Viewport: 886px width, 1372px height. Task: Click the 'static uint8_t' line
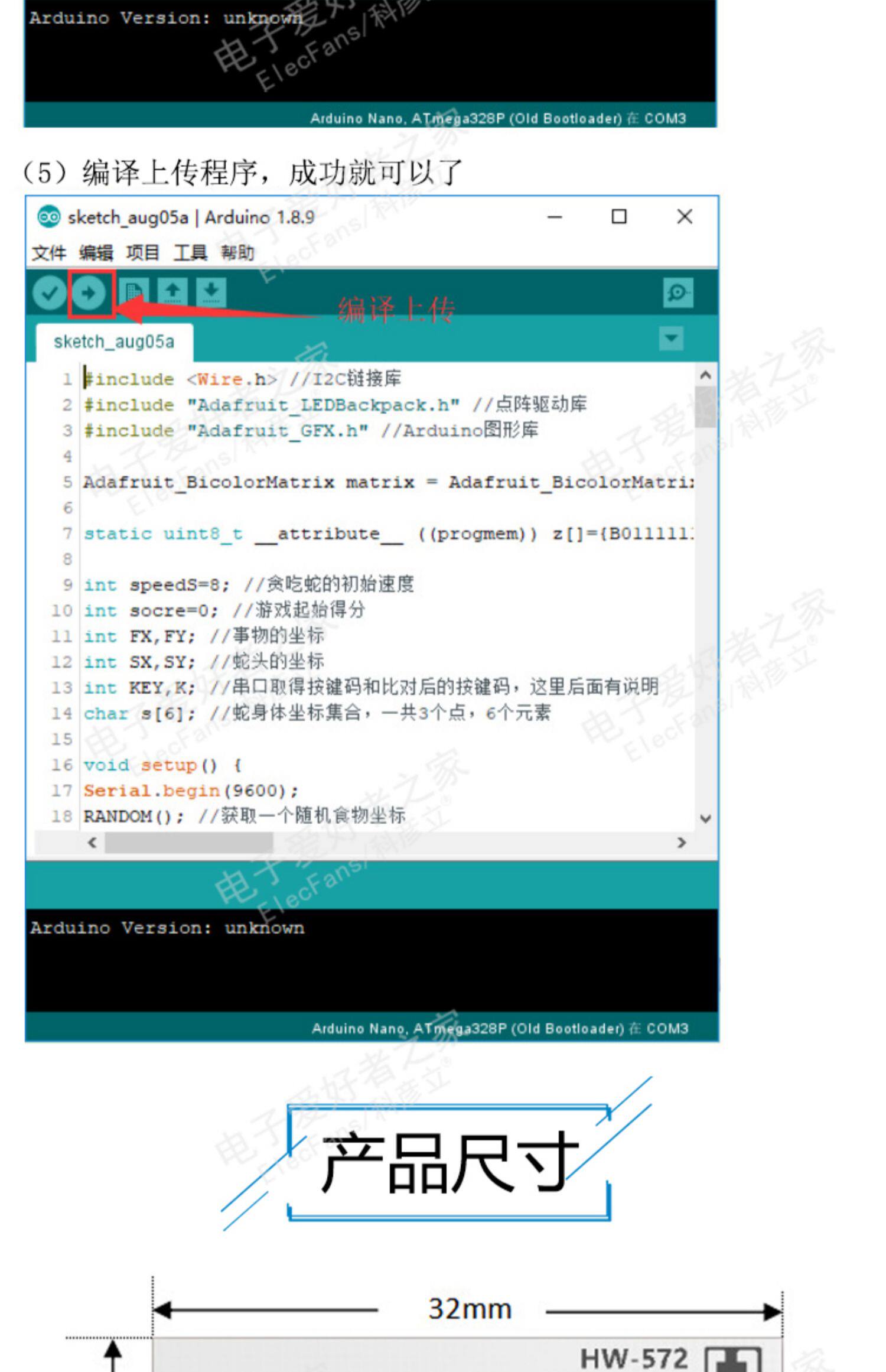tap(389, 534)
